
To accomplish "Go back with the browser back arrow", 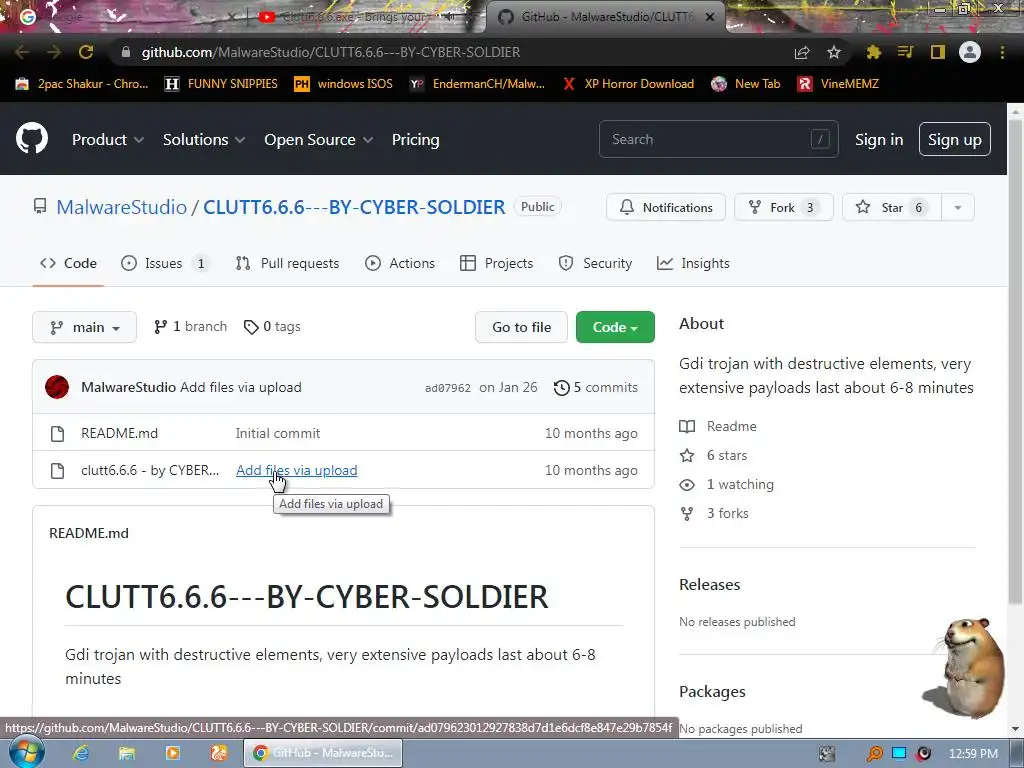I will [x=22, y=52].
